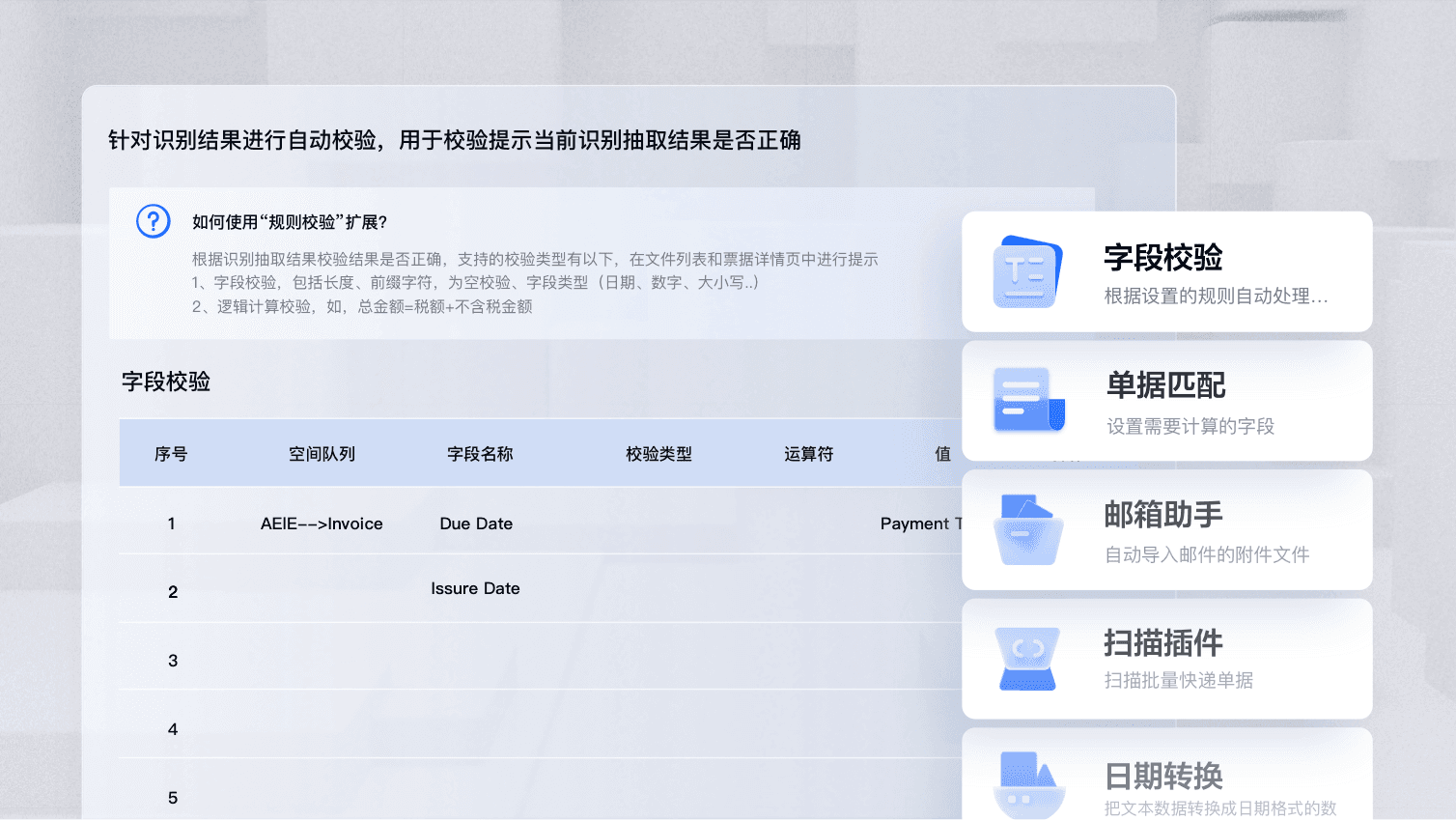The width and height of the screenshot is (1456, 821).
Task: Click the 单据匹配 document icon
Action: (1029, 399)
